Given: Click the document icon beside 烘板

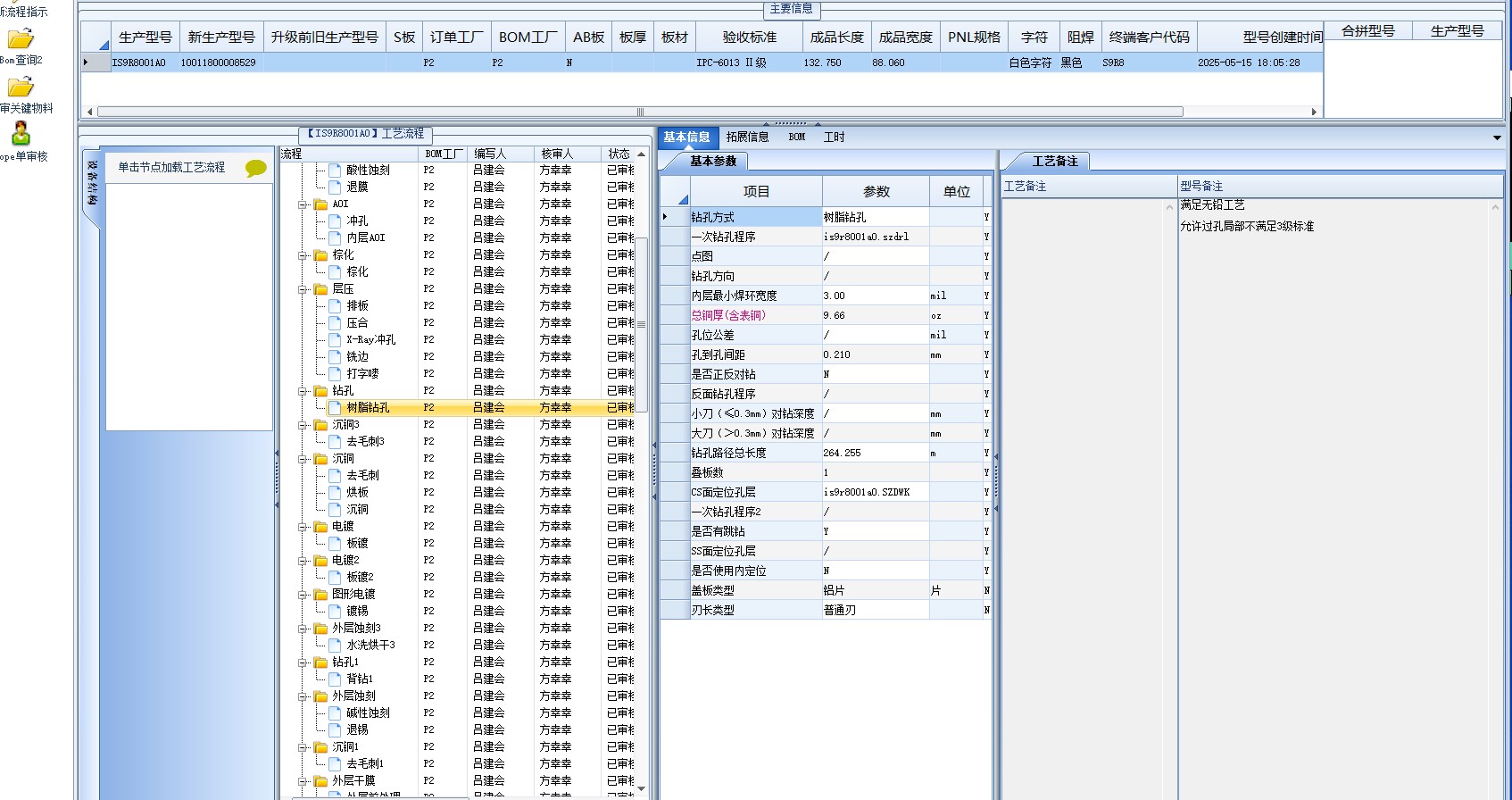Looking at the screenshot, I should 336,492.
